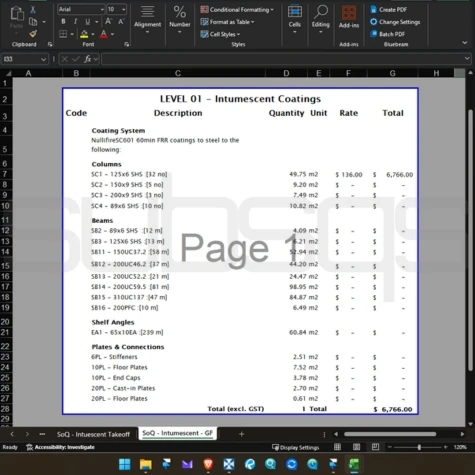Select the SoQ - Intumescent - GF tab
This screenshot has height=475, width=475.
177,433
